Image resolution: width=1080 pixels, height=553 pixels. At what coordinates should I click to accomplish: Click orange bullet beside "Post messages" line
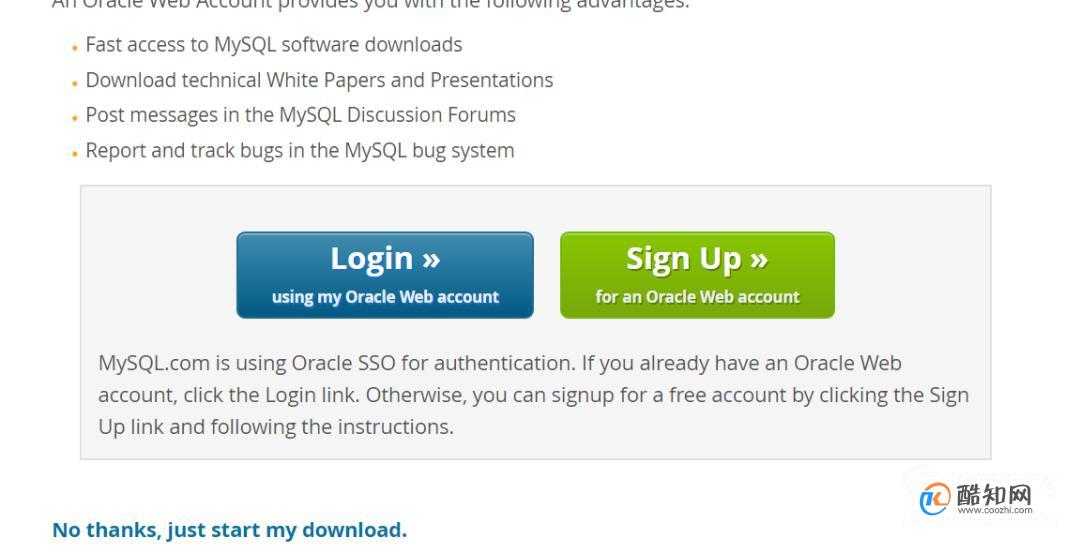click(x=74, y=118)
